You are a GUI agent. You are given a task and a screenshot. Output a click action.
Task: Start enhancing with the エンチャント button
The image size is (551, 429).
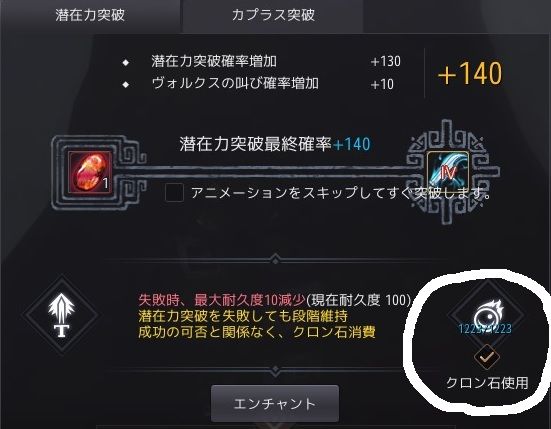point(275,403)
